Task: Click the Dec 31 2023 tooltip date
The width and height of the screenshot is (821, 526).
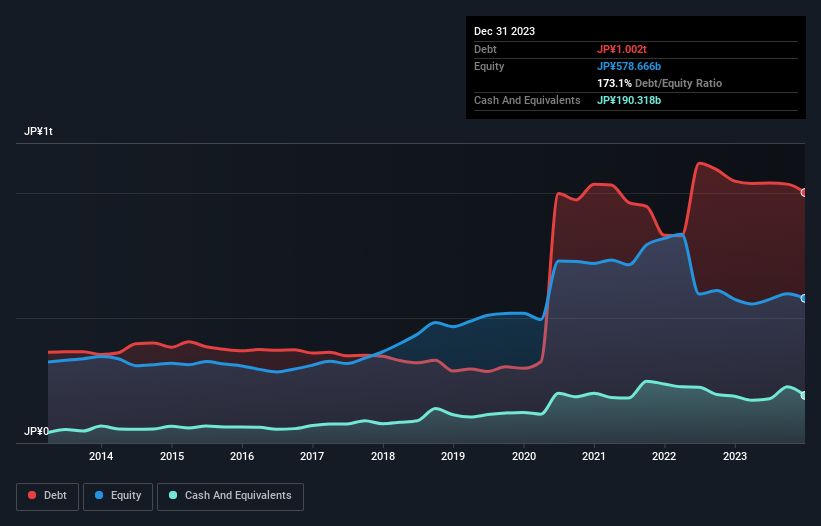Action: click(504, 31)
